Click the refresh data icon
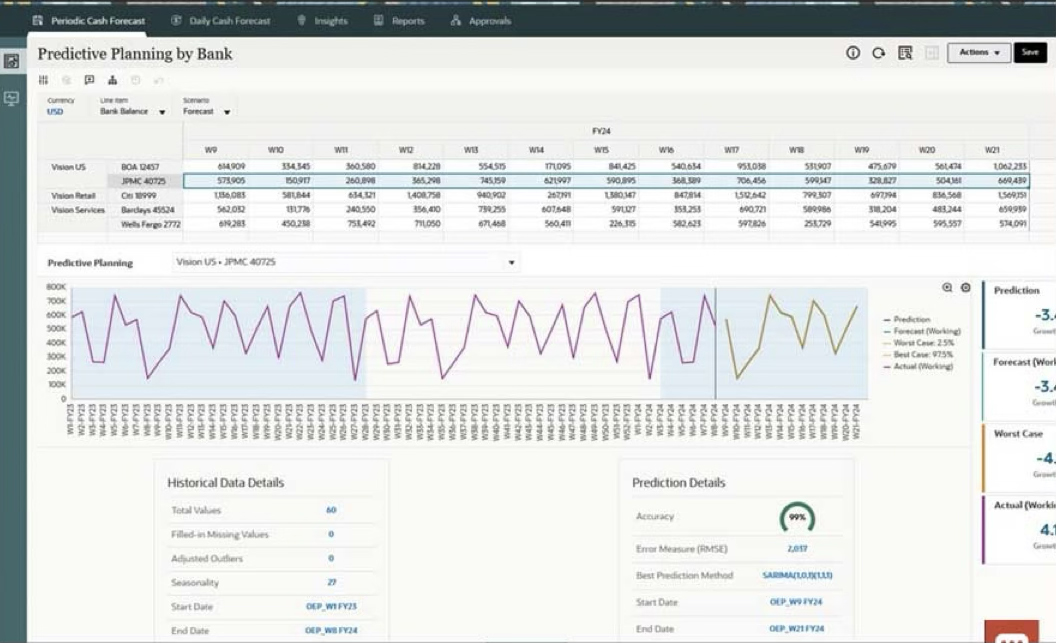Image resolution: width=1056 pixels, height=644 pixels. 878,53
